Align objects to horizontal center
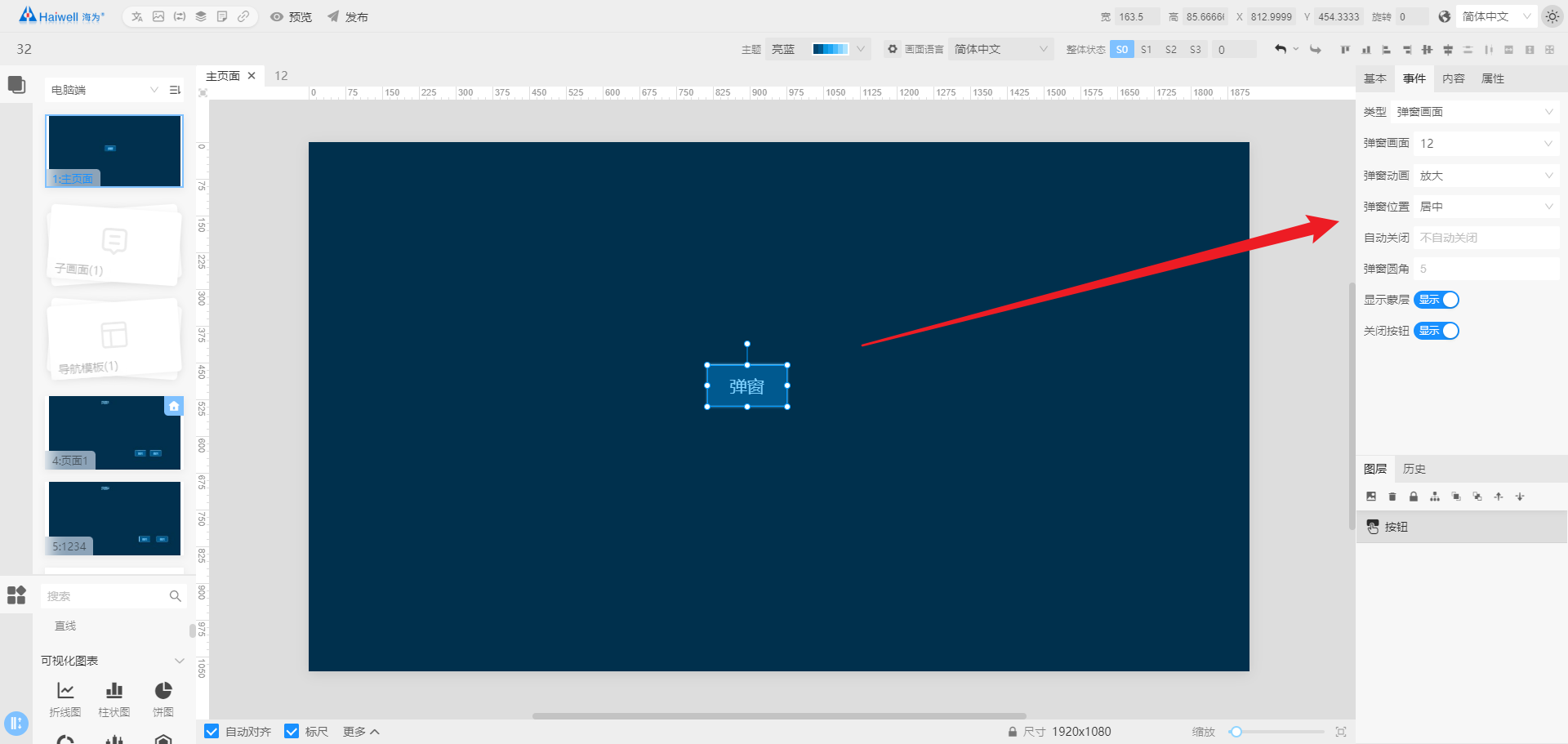This screenshot has height=744, width=1568. (1448, 50)
